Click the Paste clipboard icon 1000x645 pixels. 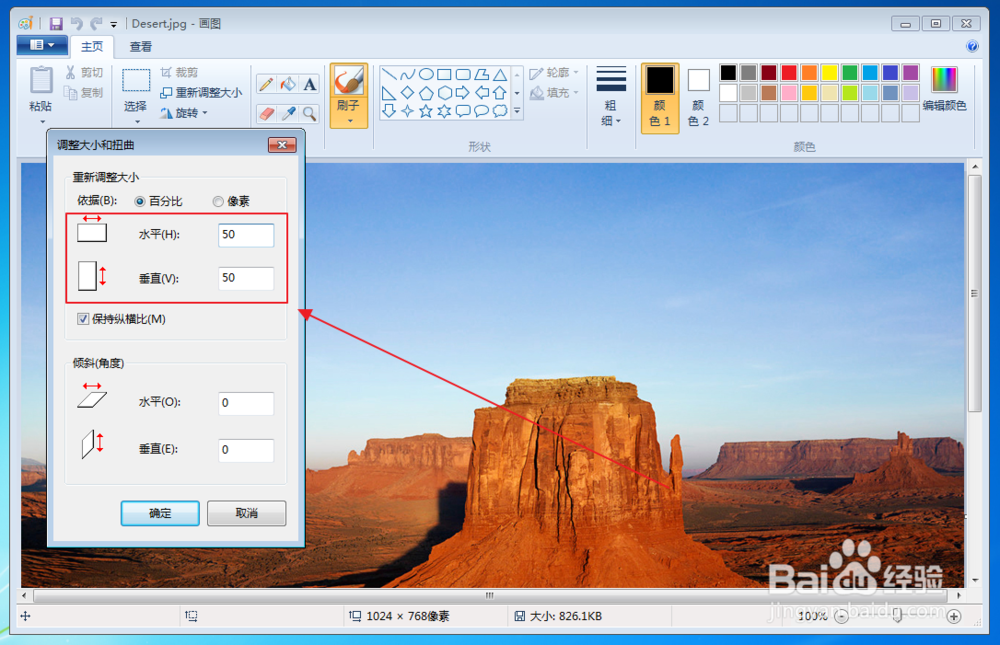pos(41,81)
